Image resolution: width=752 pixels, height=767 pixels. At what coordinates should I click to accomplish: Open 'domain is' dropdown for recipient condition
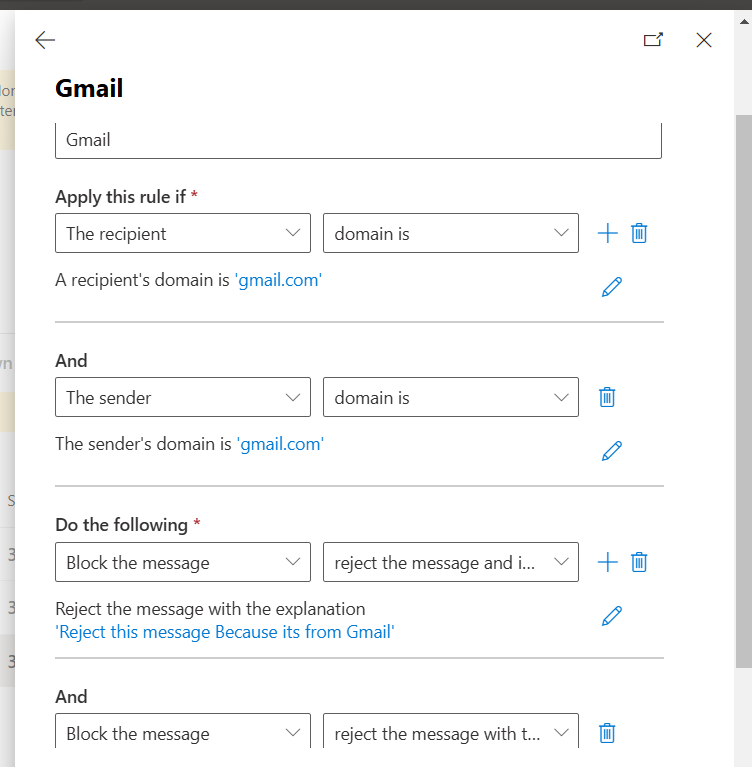tap(451, 233)
